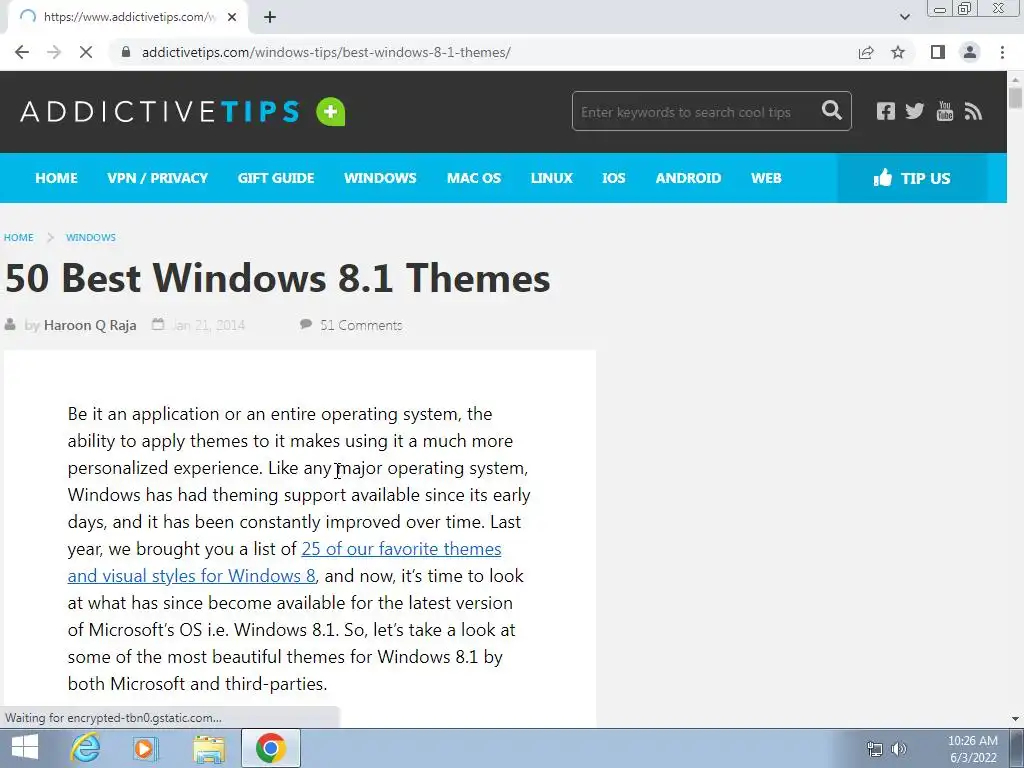This screenshot has height=768, width=1024.
Task: Open the Twitter icon link
Action: pos(915,112)
